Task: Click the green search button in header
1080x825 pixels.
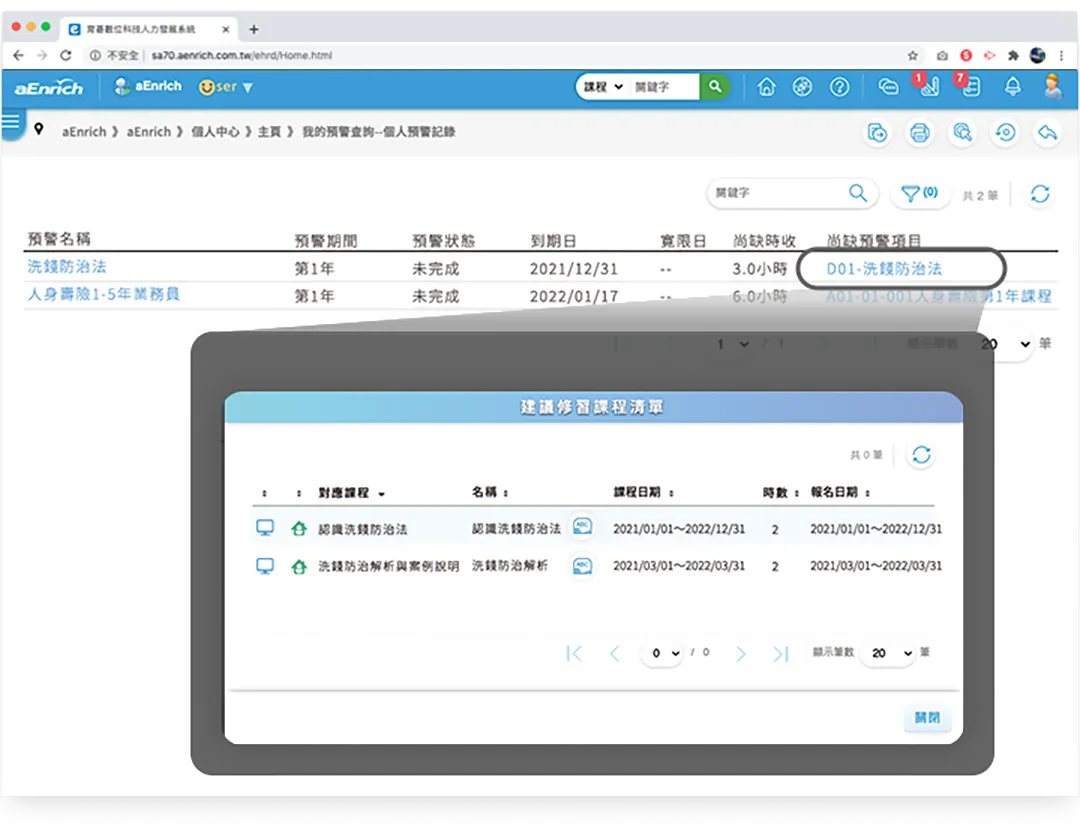Action: point(714,87)
